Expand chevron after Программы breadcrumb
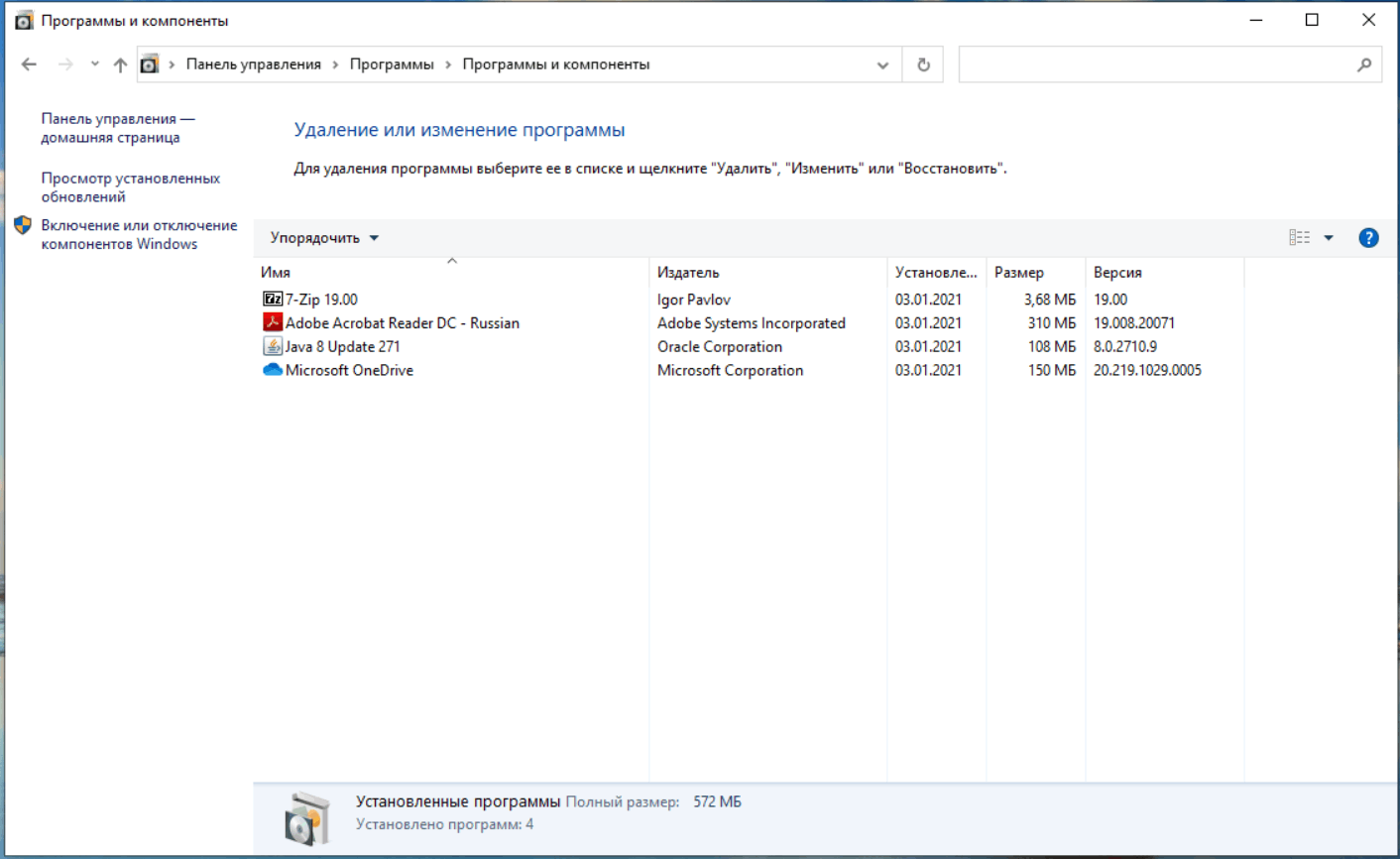 pos(448,64)
